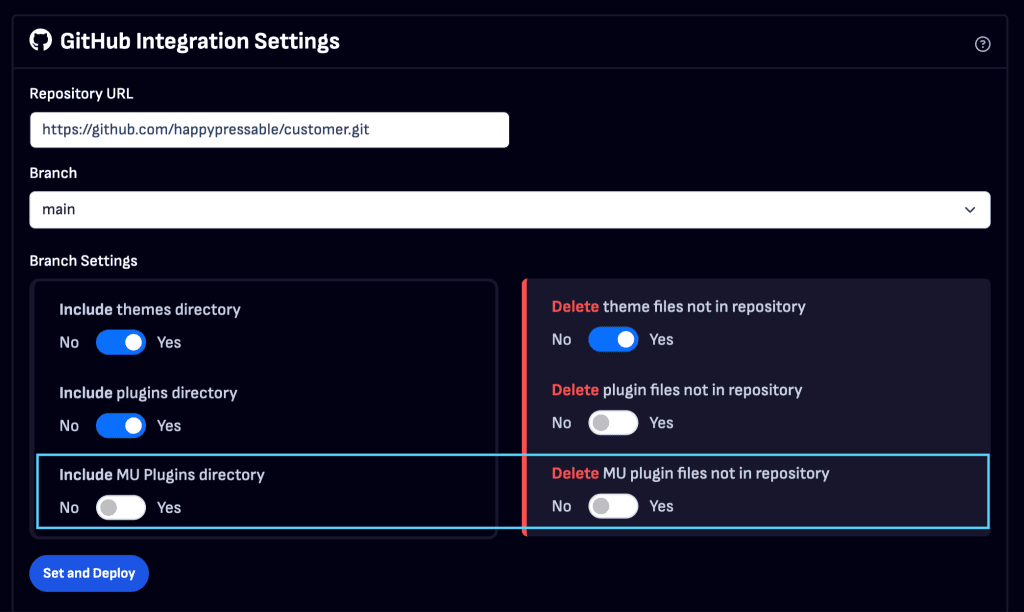Open the Branch selection dropdown
Image resolution: width=1024 pixels, height=612 pixels.
tap(510, 209)
